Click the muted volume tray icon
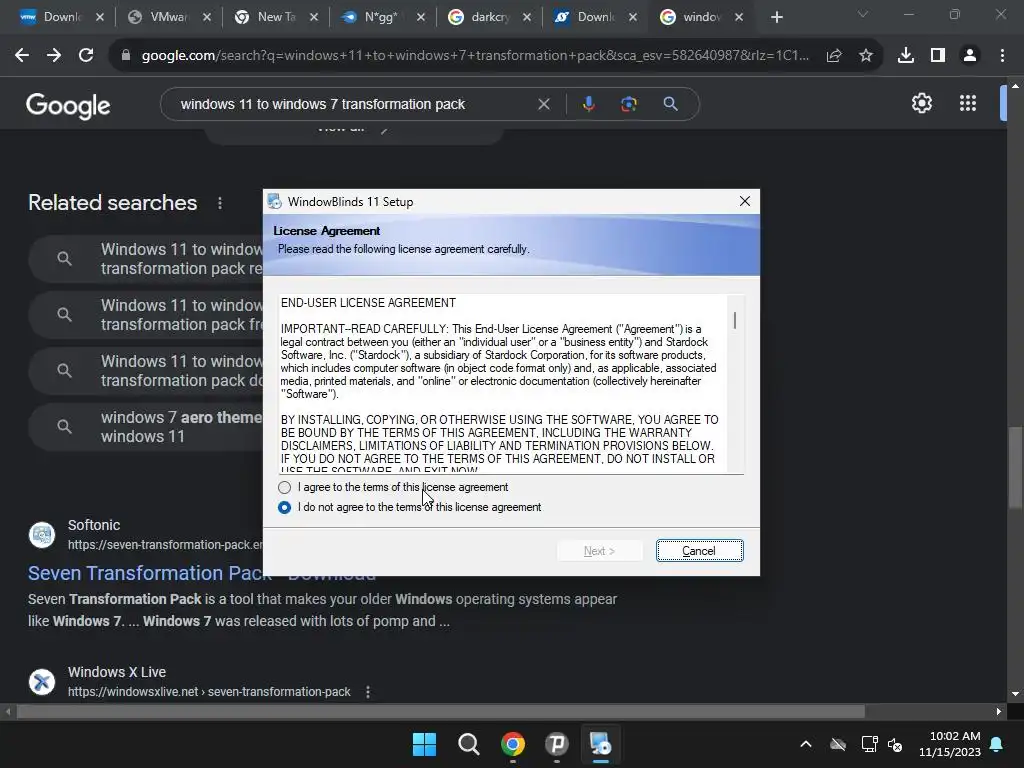1024x768 pixels. click(895, 744)
